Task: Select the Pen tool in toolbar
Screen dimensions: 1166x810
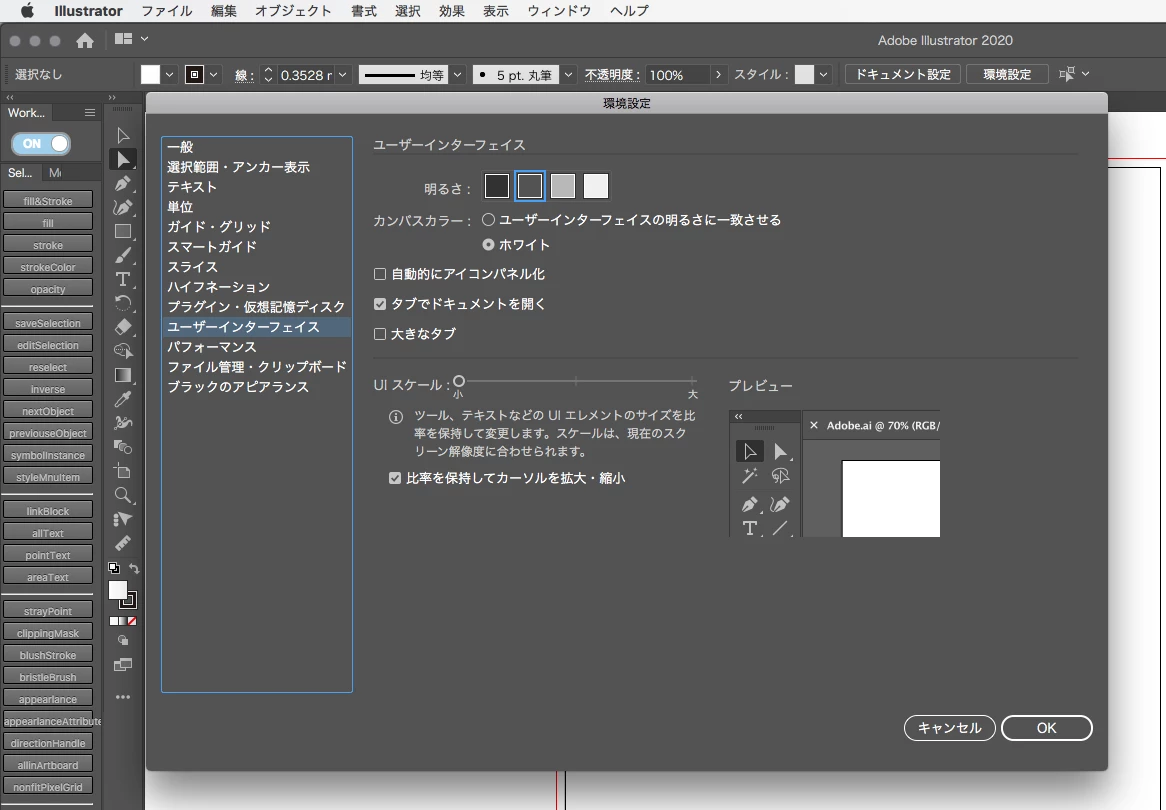Action: pyautogui.click(x=123, y=183)
